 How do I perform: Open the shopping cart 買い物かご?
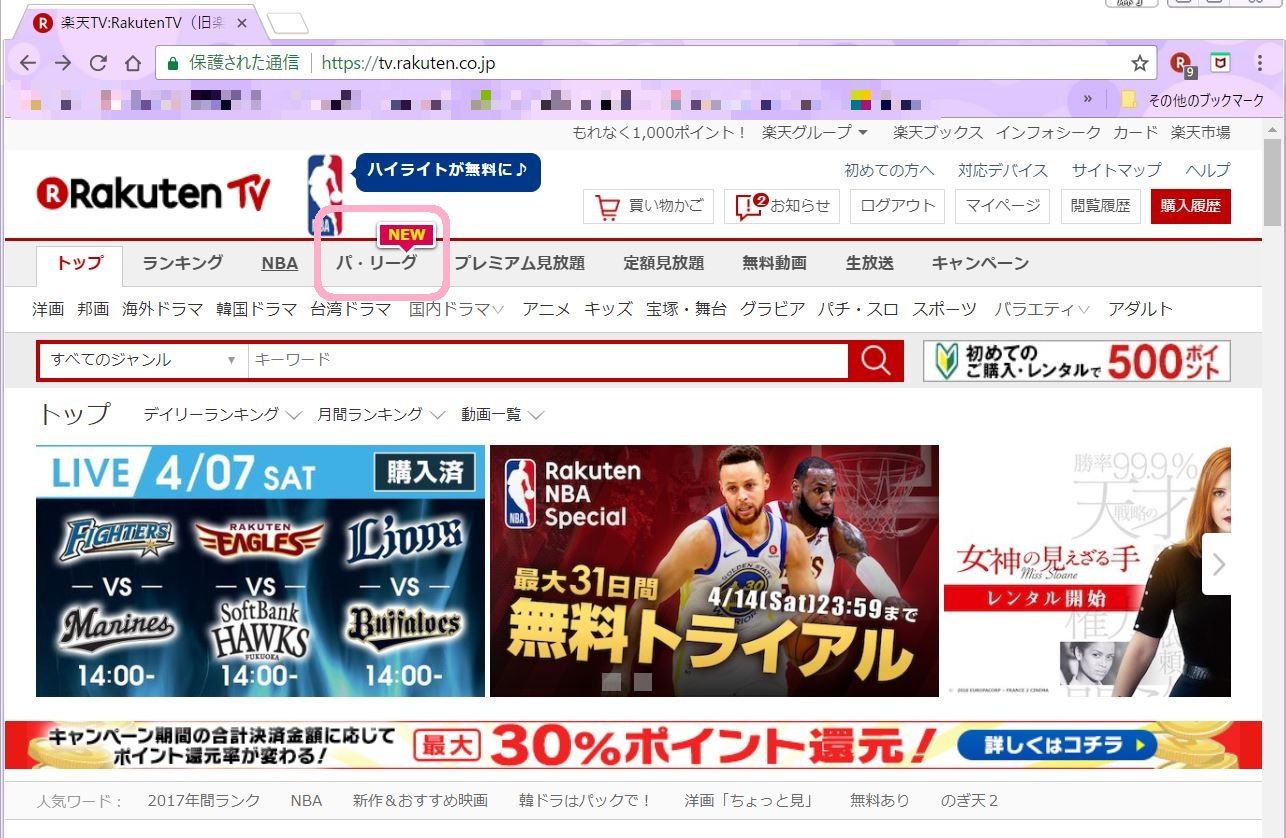click(649, 206)
